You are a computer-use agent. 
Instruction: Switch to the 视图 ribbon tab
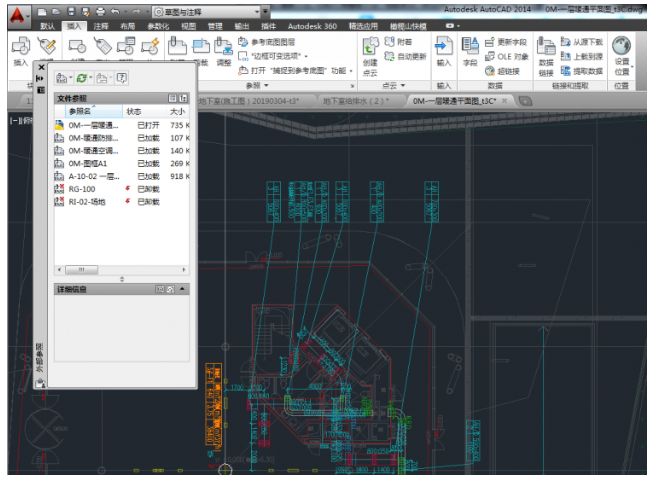click(188, 26)
